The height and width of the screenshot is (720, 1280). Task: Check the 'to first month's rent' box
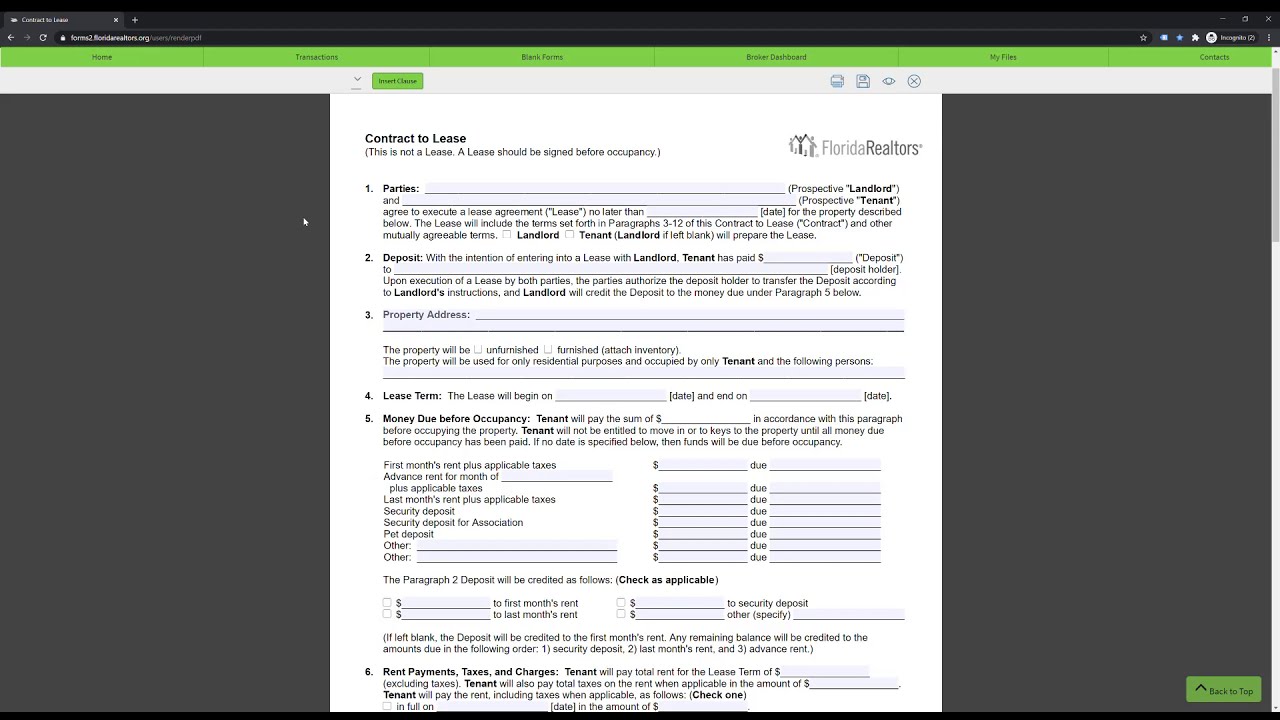[x=387, y=603]
